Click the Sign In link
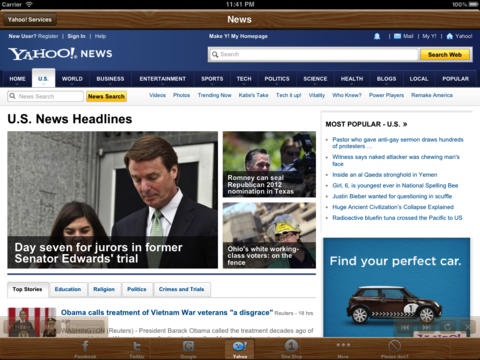Screen dimensions: 480x360 click(x=76, y=36)
